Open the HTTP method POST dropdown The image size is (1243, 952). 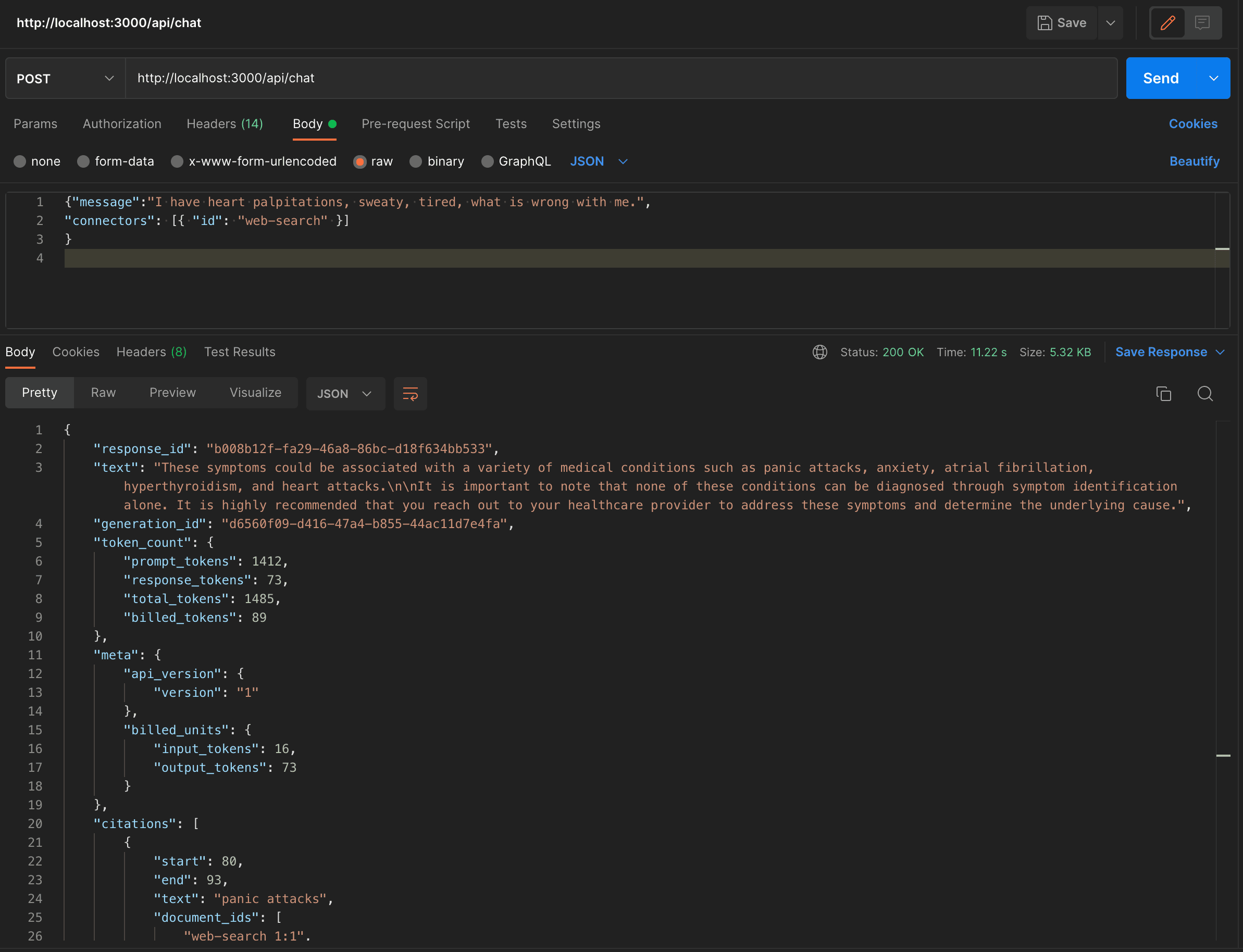[65, 78]
